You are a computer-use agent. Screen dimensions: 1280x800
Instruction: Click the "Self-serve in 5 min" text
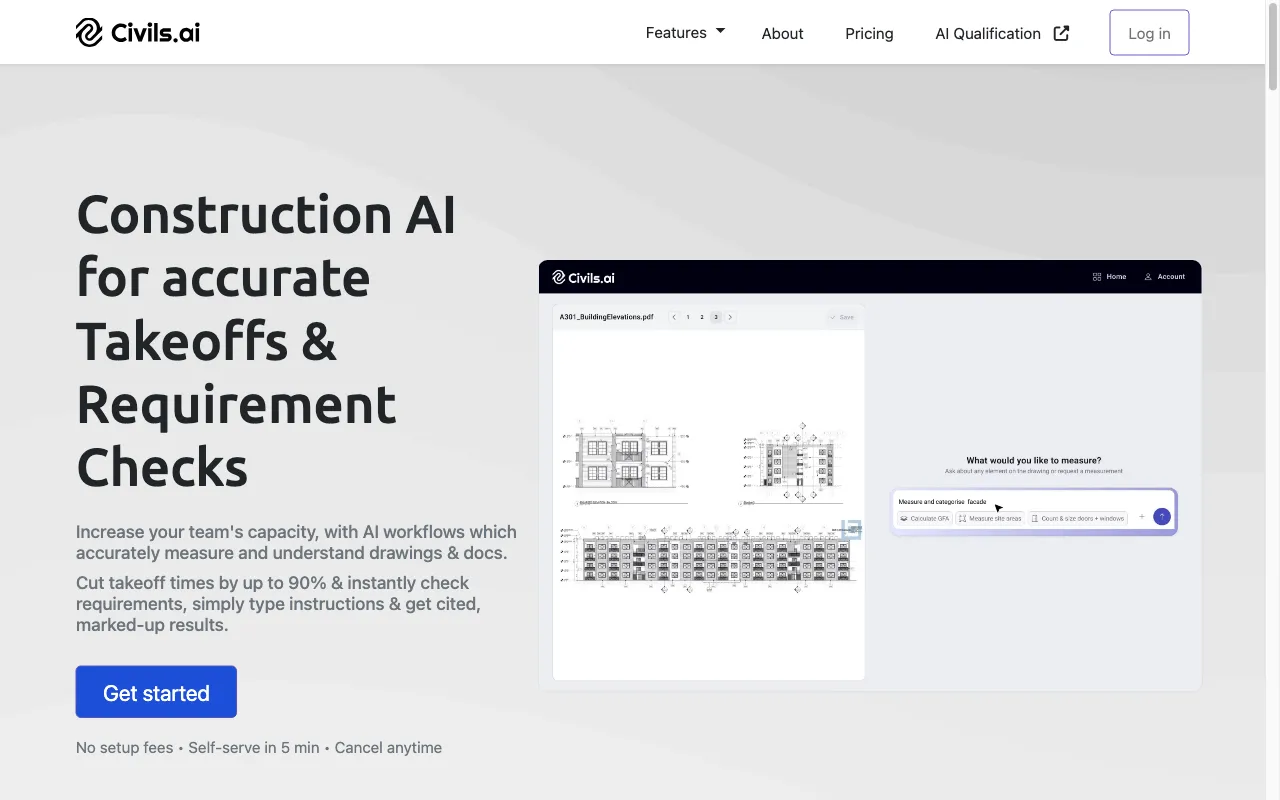tap(254, 748)
